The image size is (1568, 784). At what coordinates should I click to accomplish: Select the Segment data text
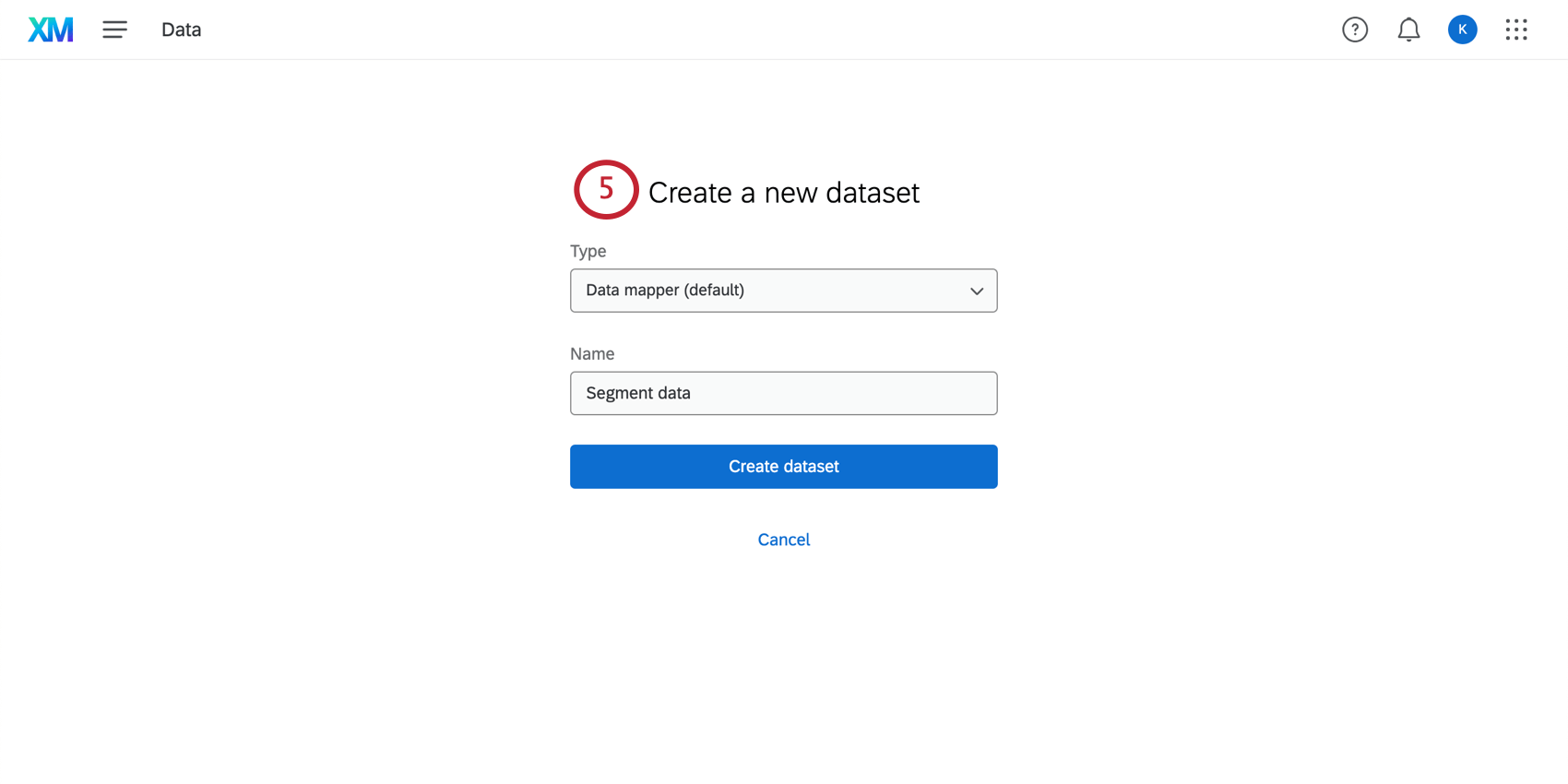point(637,392)
